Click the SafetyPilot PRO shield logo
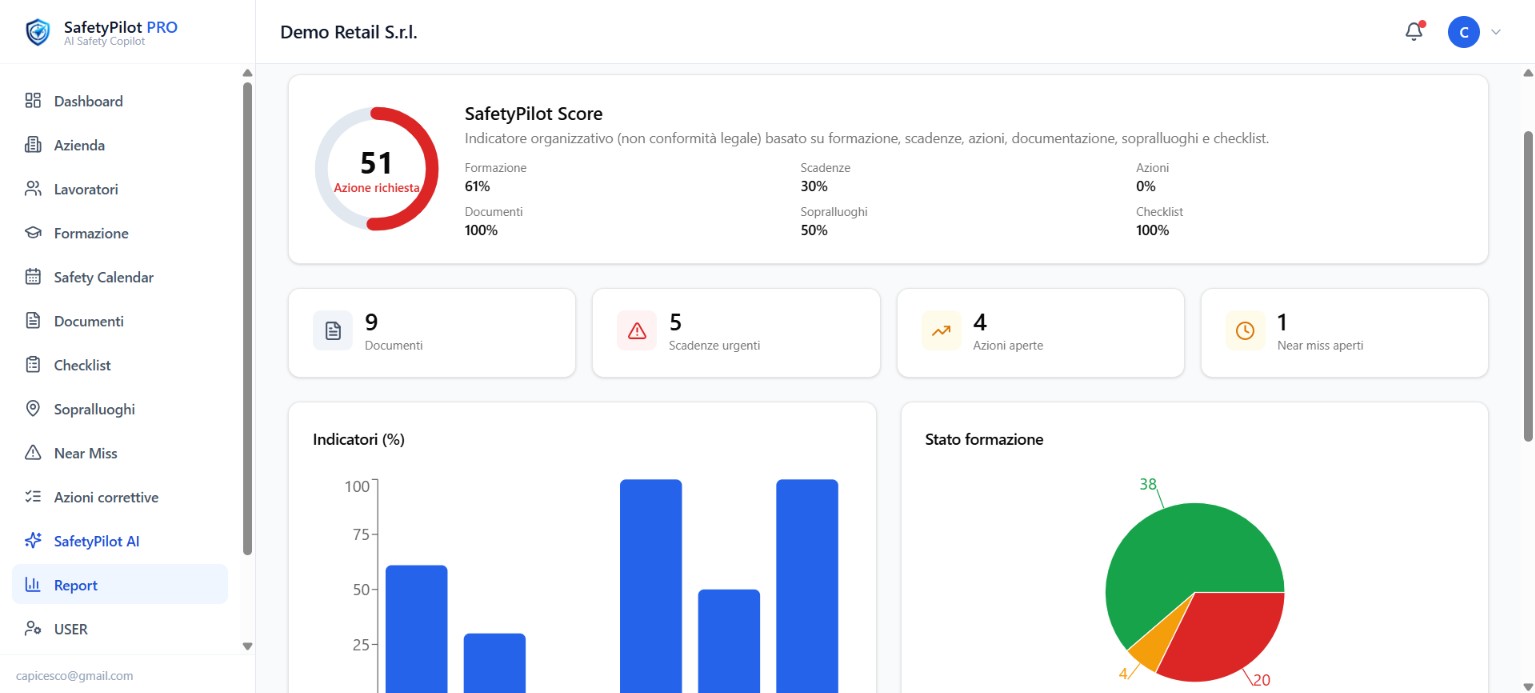 [x=37, y=33]
